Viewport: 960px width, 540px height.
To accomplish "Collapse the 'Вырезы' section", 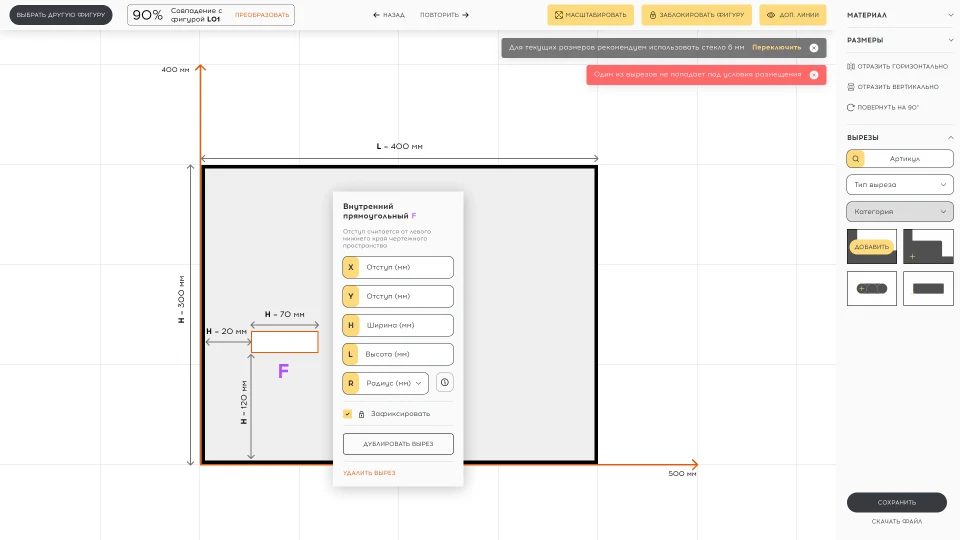I will pyautogui.click(x=900, y=137).
